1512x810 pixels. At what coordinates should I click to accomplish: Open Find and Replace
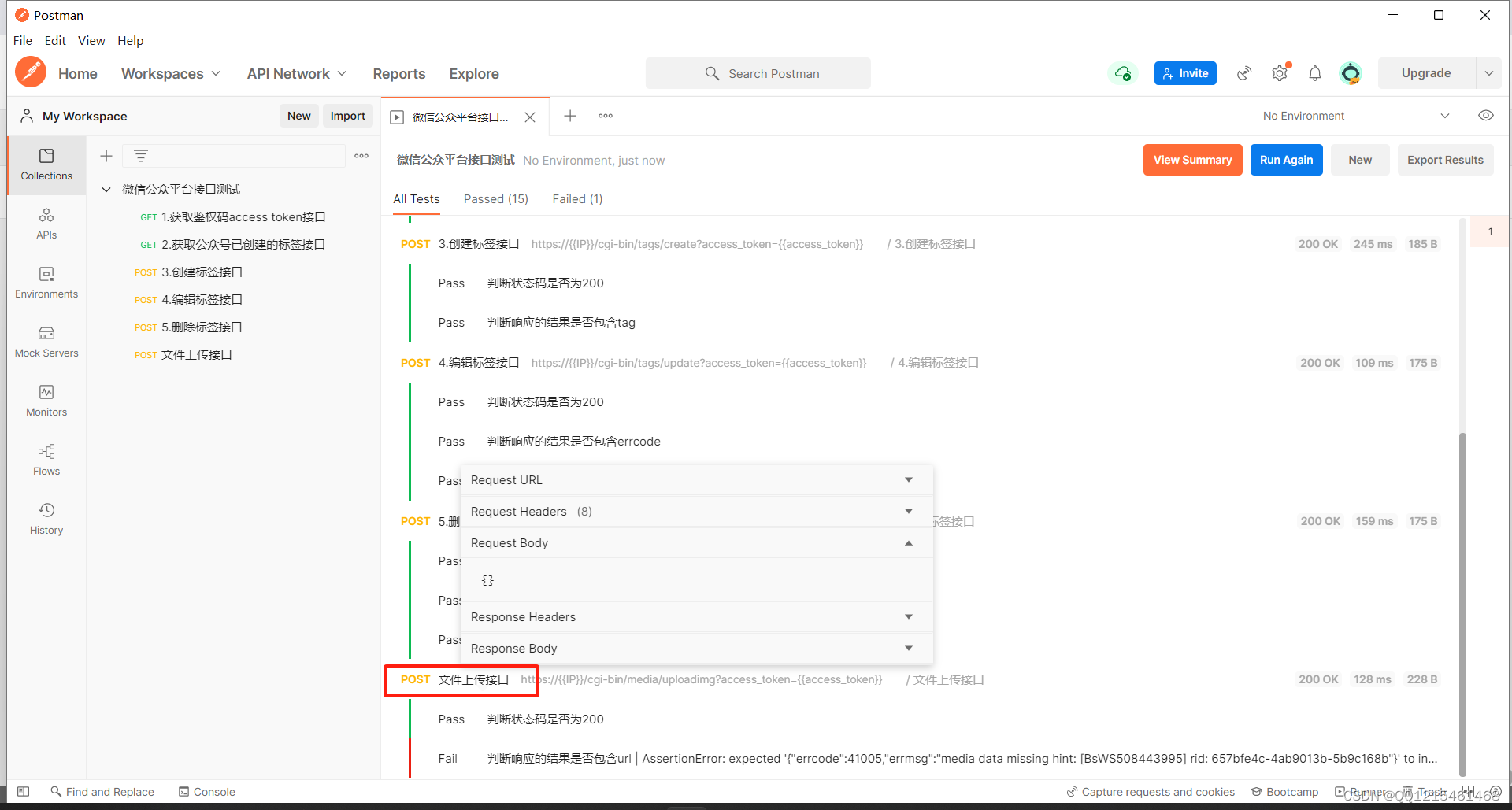pyautogui.click(x=102, y=792)
